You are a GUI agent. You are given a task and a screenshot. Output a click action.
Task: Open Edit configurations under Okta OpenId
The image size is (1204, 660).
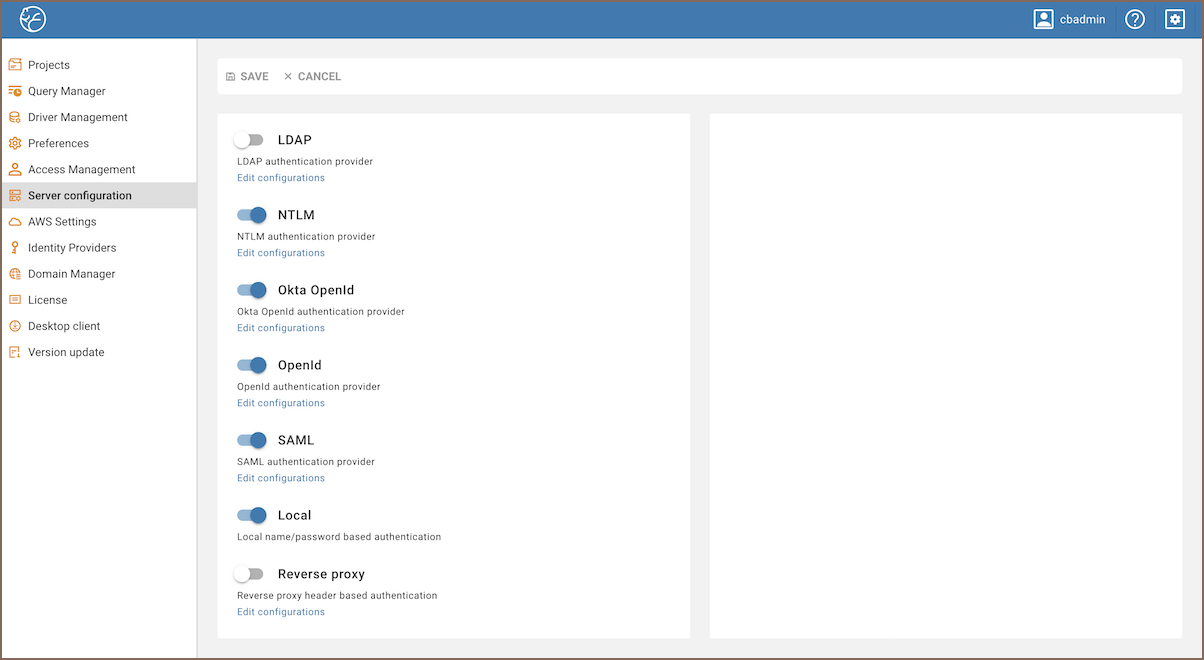281,327
